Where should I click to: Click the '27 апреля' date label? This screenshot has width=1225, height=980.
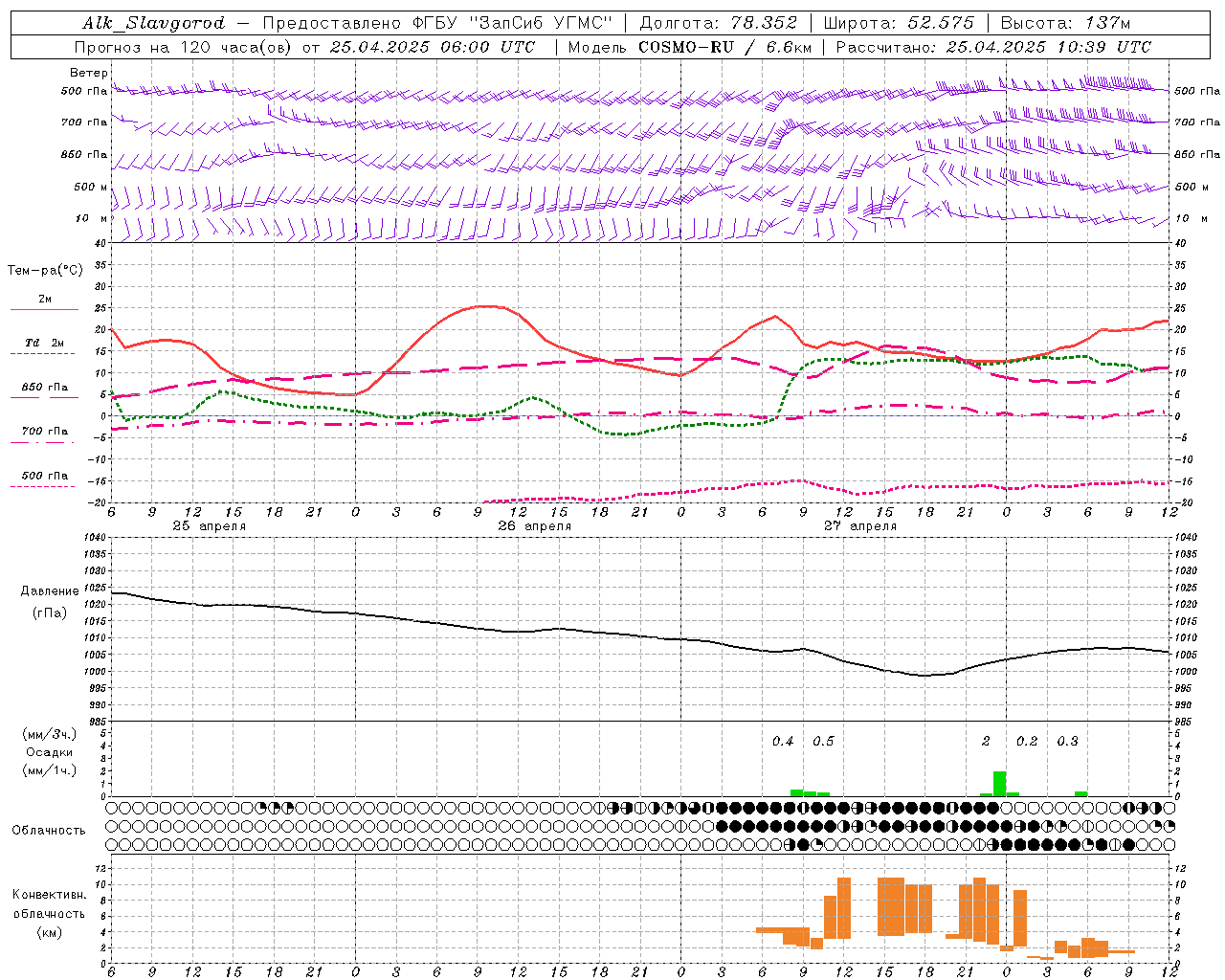(x=859, y=526)
